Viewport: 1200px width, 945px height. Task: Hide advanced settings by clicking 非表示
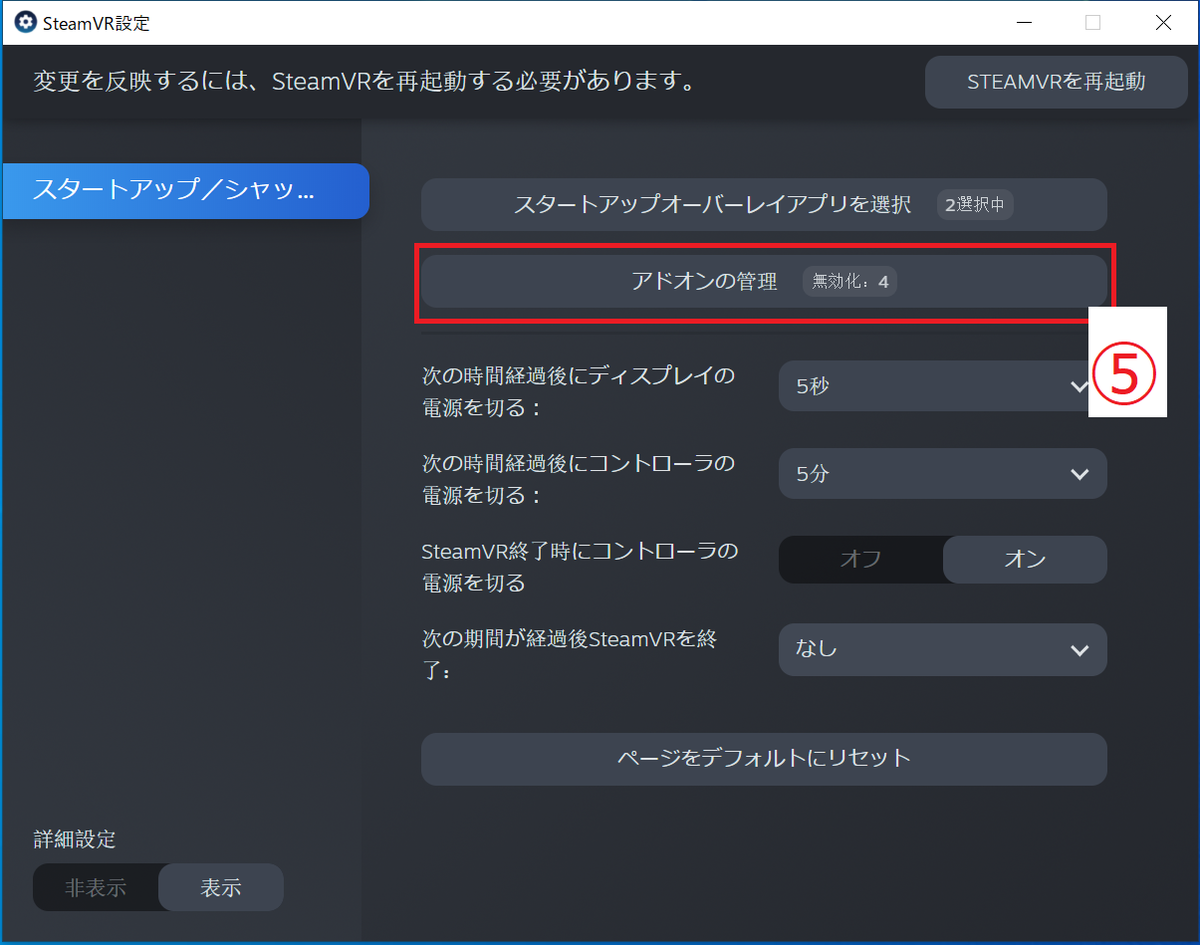point(97,886)
